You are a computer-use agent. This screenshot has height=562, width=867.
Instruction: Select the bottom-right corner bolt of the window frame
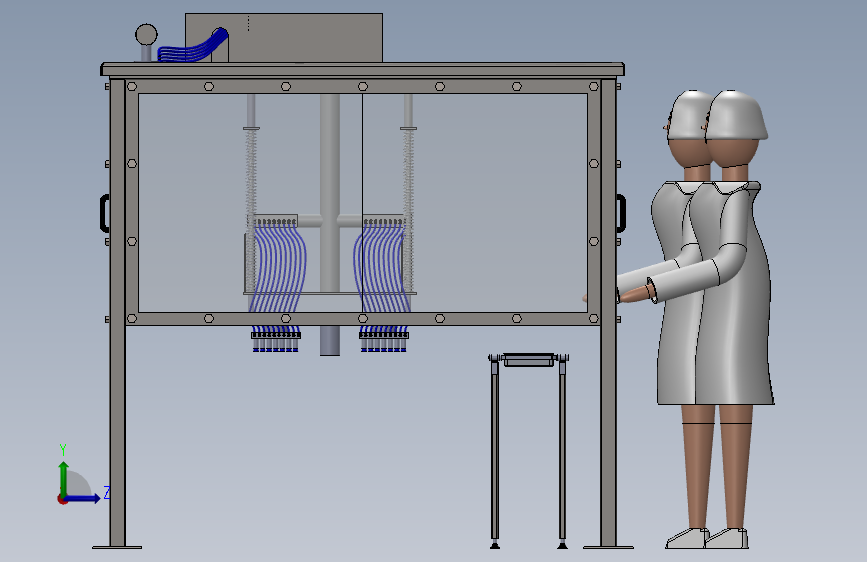(594, 319)
